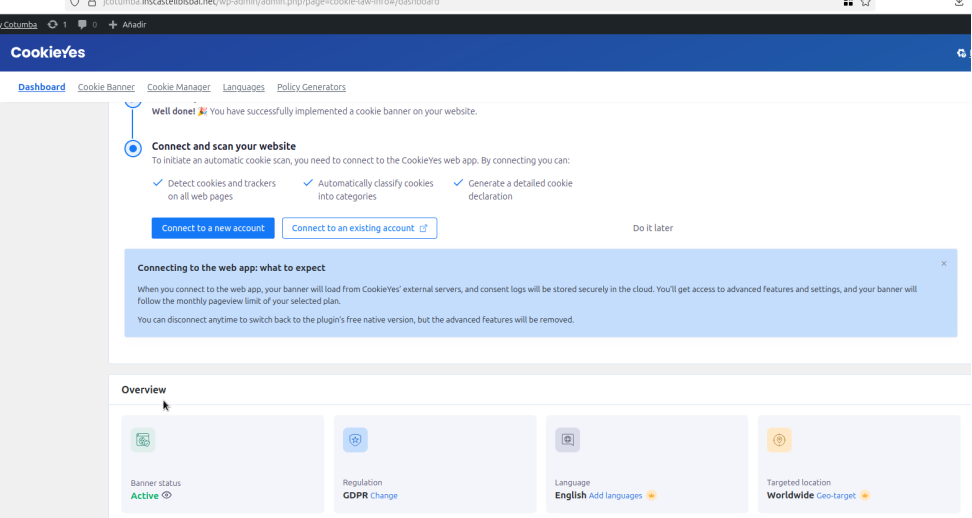Image resolution: width=972 pixels, height=518 pixels.
Task: Click the Language card icon
Action: pos(567,440)
